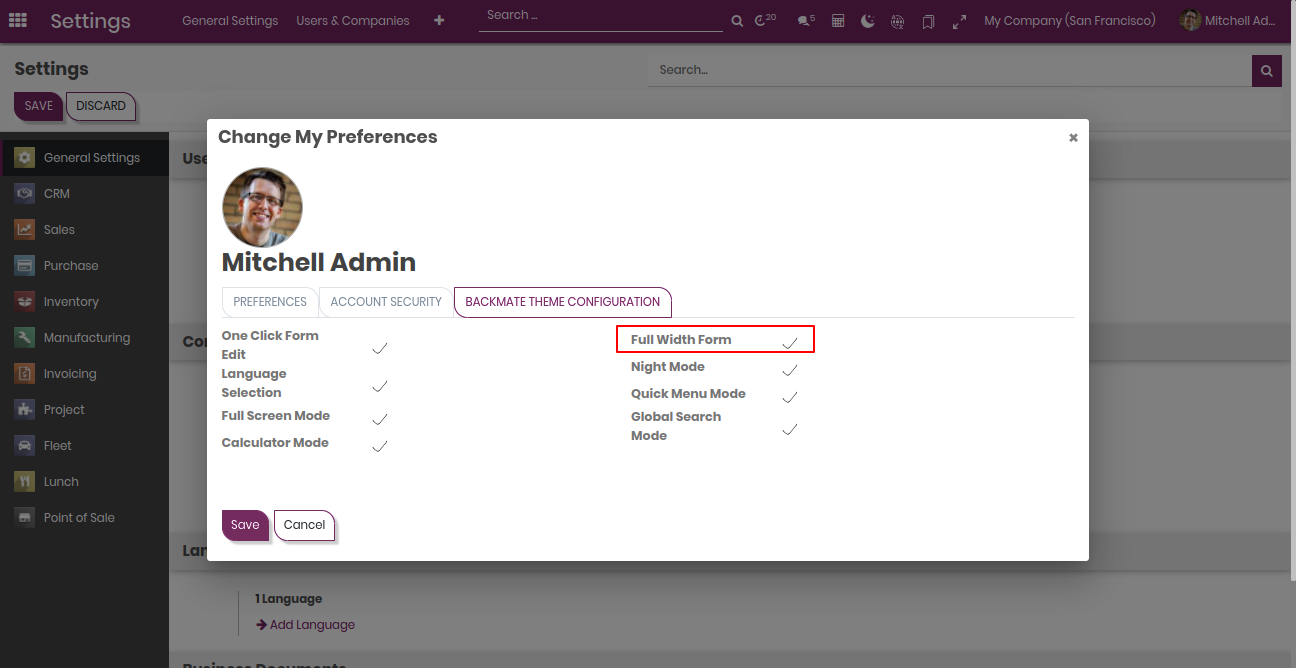Toggle Calculator Mode checkbox
Screen dimensions: 1296x668
pos(380,446)
